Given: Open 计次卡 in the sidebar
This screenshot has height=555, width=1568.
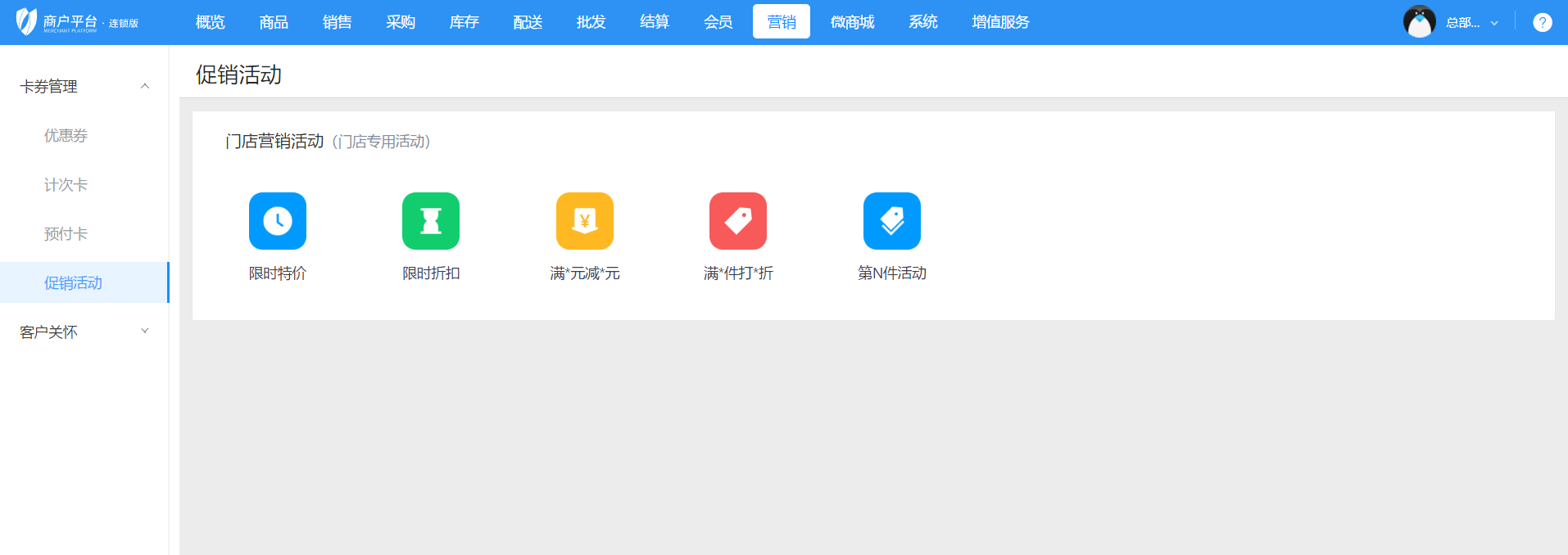Looking at the screenshot, I should point(66,185).
